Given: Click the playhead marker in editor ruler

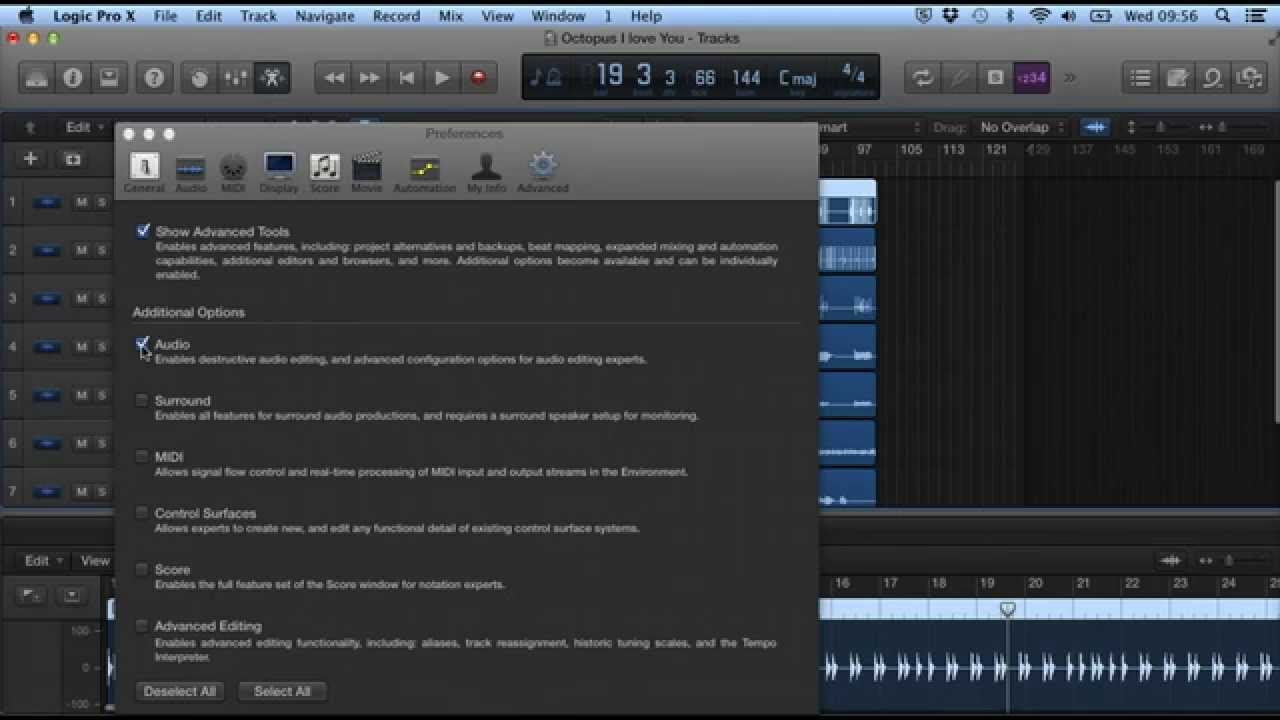Looking at the screenshot, I should (x=1008, y=609).
